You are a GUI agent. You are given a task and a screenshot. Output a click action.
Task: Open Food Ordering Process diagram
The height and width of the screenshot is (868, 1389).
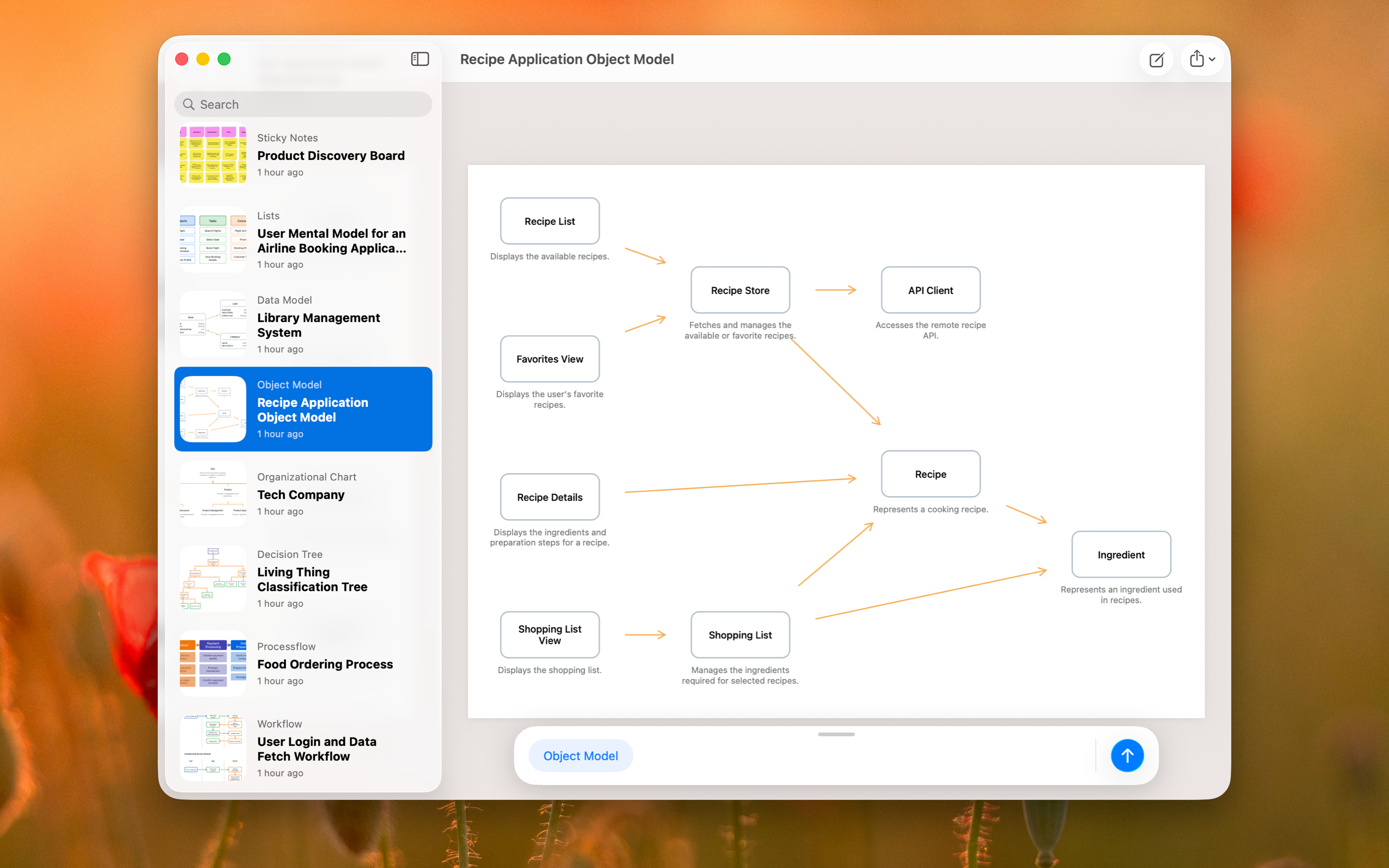pyautogui.click(x=303, y=663)
